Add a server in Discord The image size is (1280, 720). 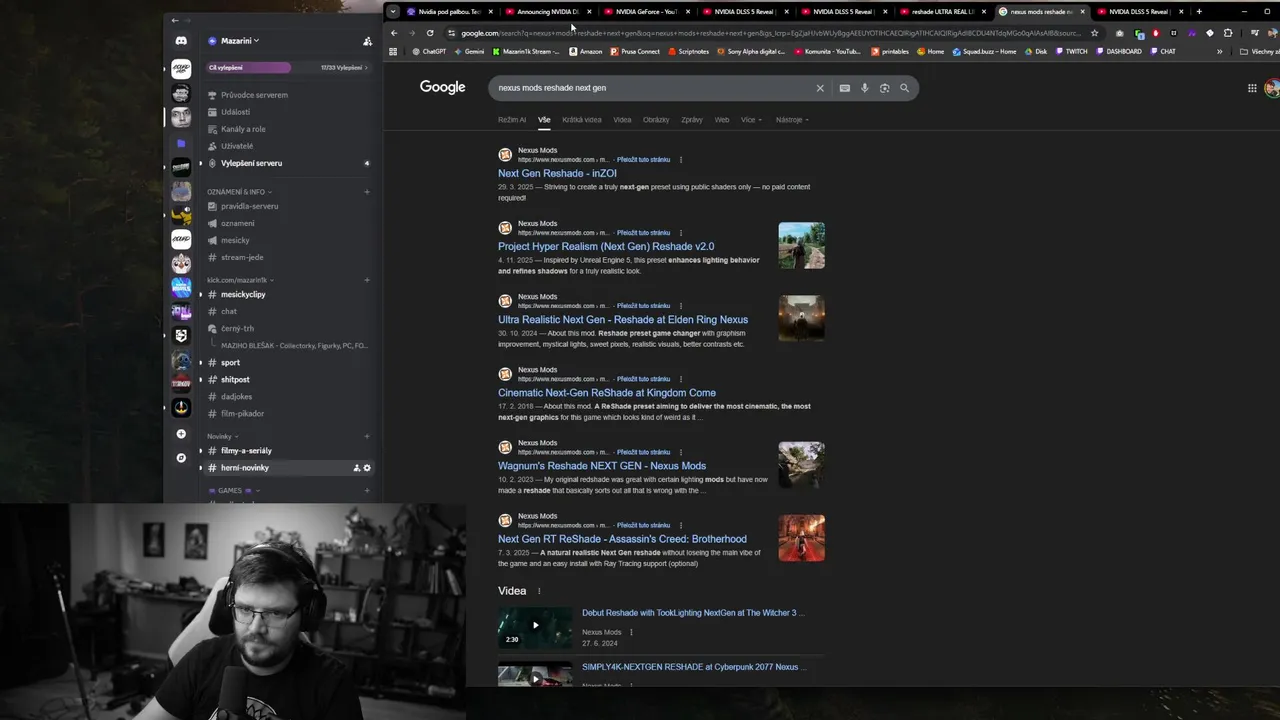181,434
